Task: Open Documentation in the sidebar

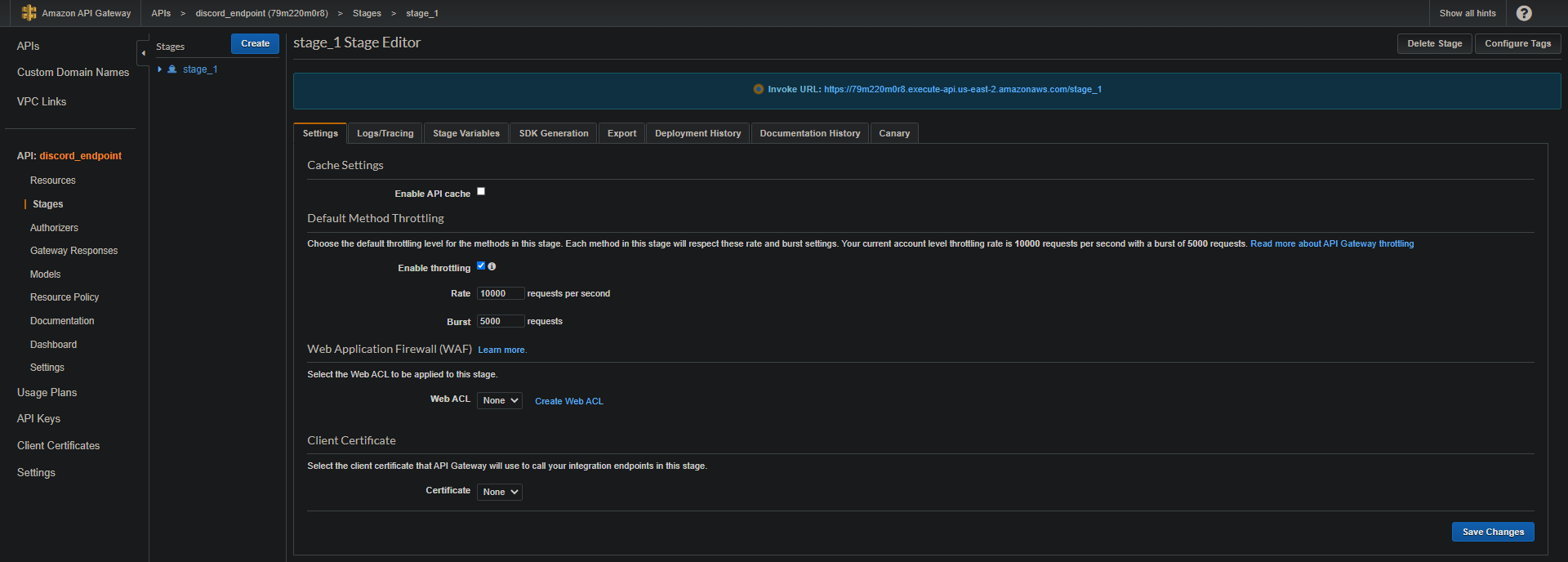Action: click(62, 321)
